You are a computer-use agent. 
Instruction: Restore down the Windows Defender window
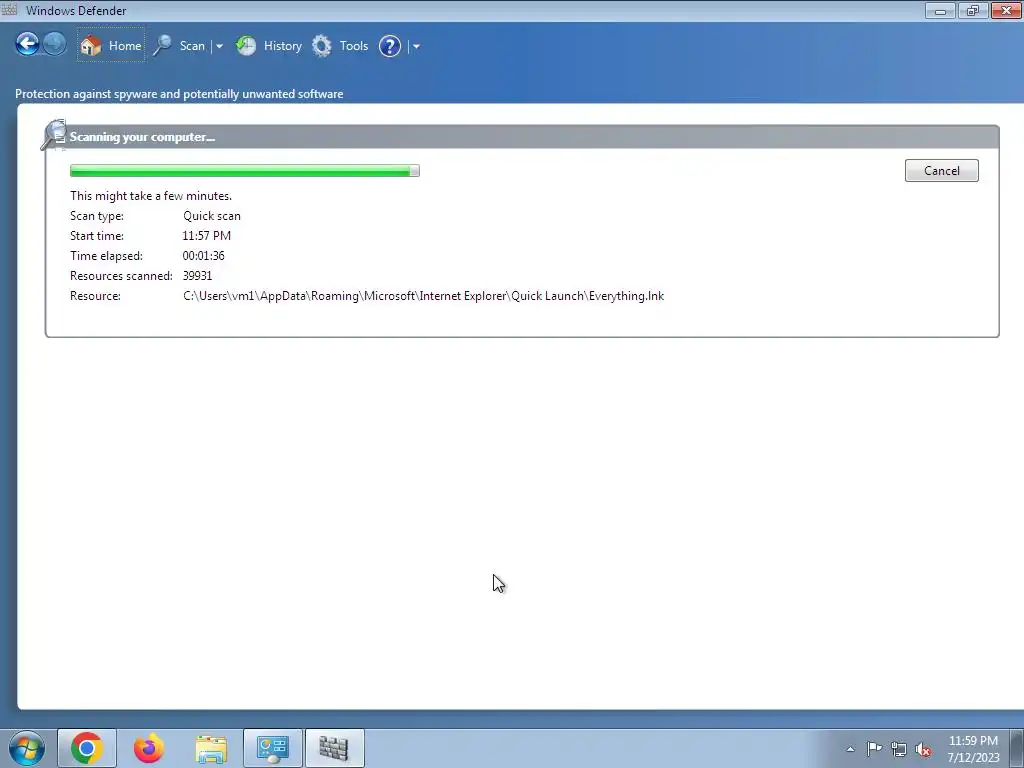pos(972,10)
